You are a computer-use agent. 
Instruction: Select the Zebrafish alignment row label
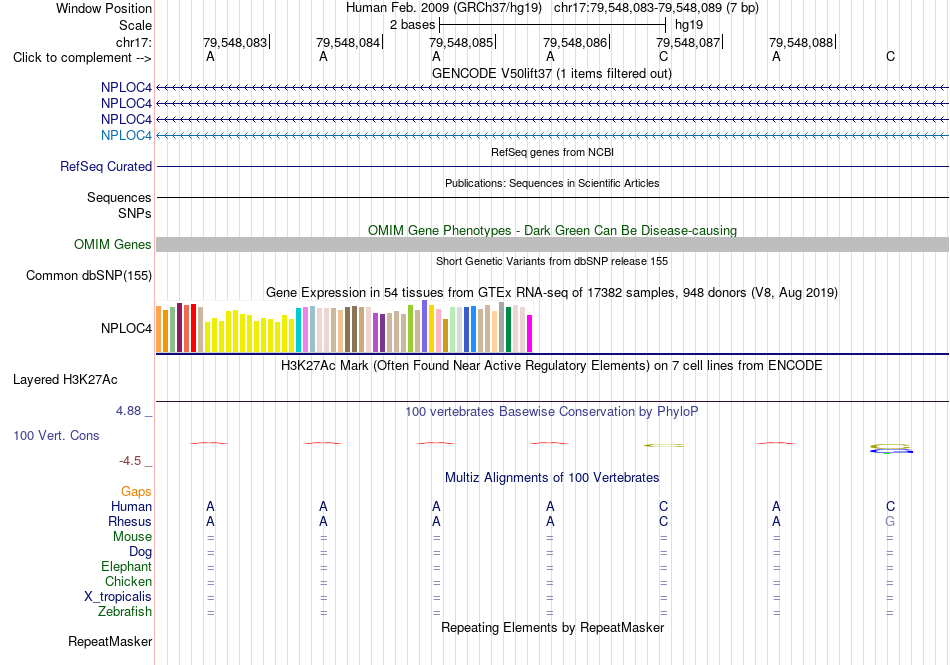[125, 612]
